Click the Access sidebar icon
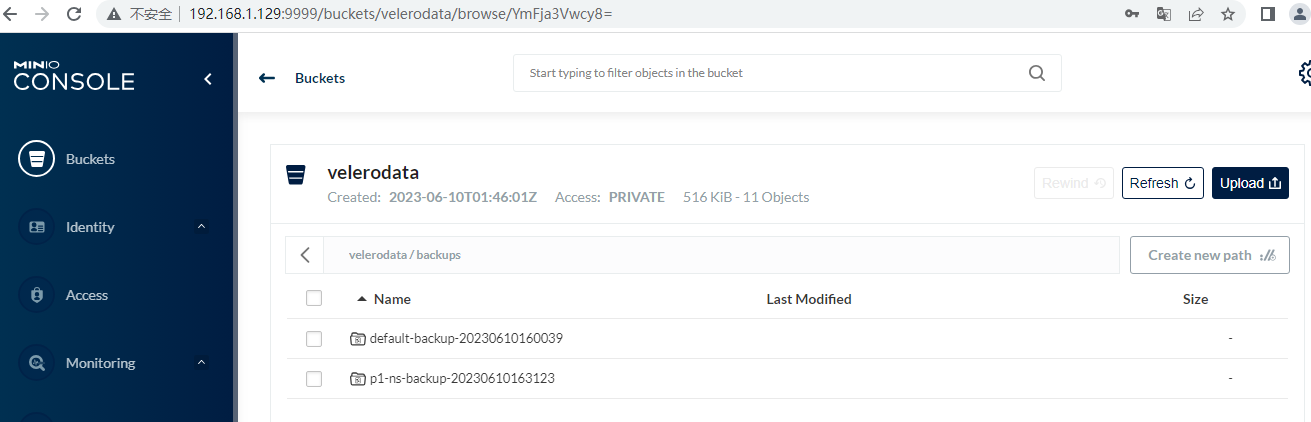Image resolution: width=1311 pixels, height=422 pixels. click(x=36, y=295)
